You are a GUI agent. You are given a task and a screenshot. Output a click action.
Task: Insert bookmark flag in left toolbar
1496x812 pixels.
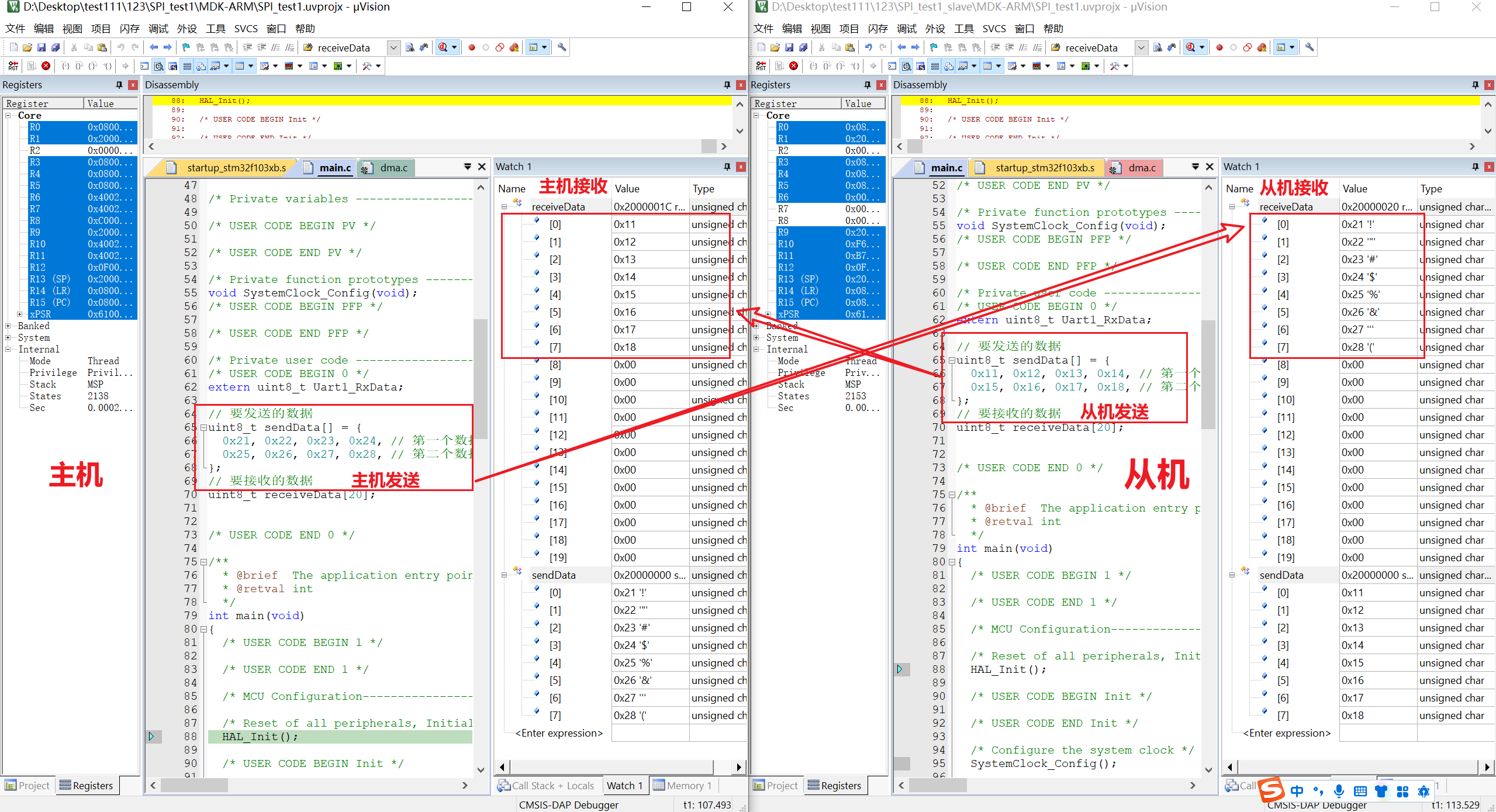point(186,47)
